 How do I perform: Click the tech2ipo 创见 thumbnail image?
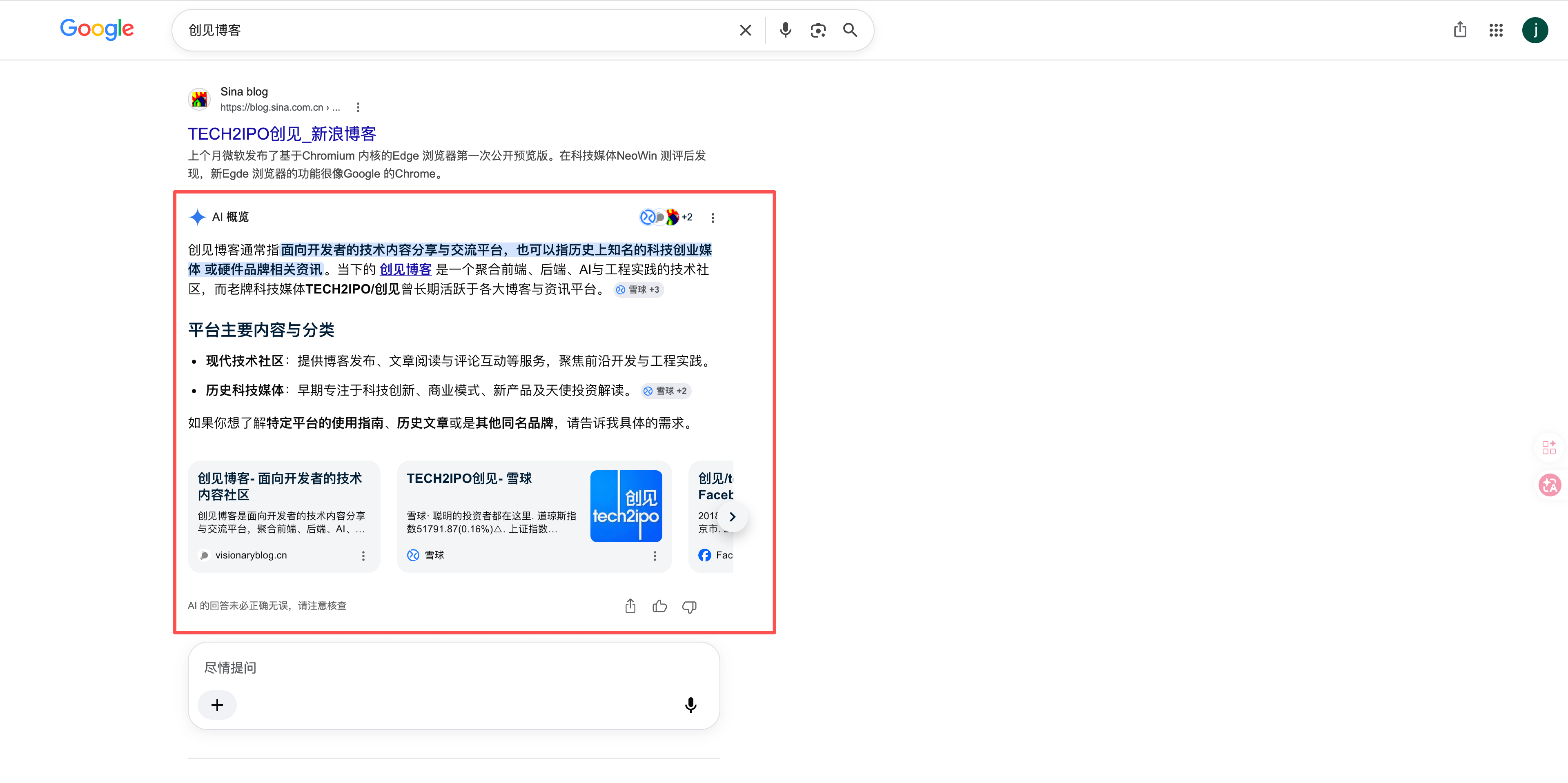[626, 506]
